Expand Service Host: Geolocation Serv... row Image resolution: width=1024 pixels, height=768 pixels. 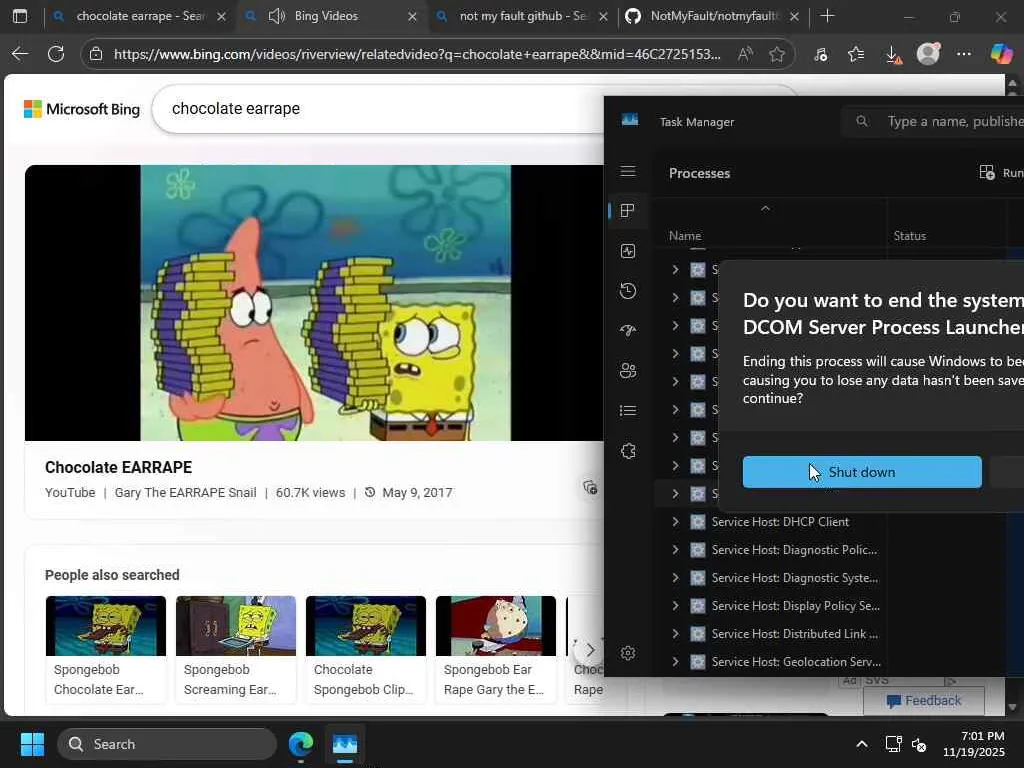click(x=675, y=662)
